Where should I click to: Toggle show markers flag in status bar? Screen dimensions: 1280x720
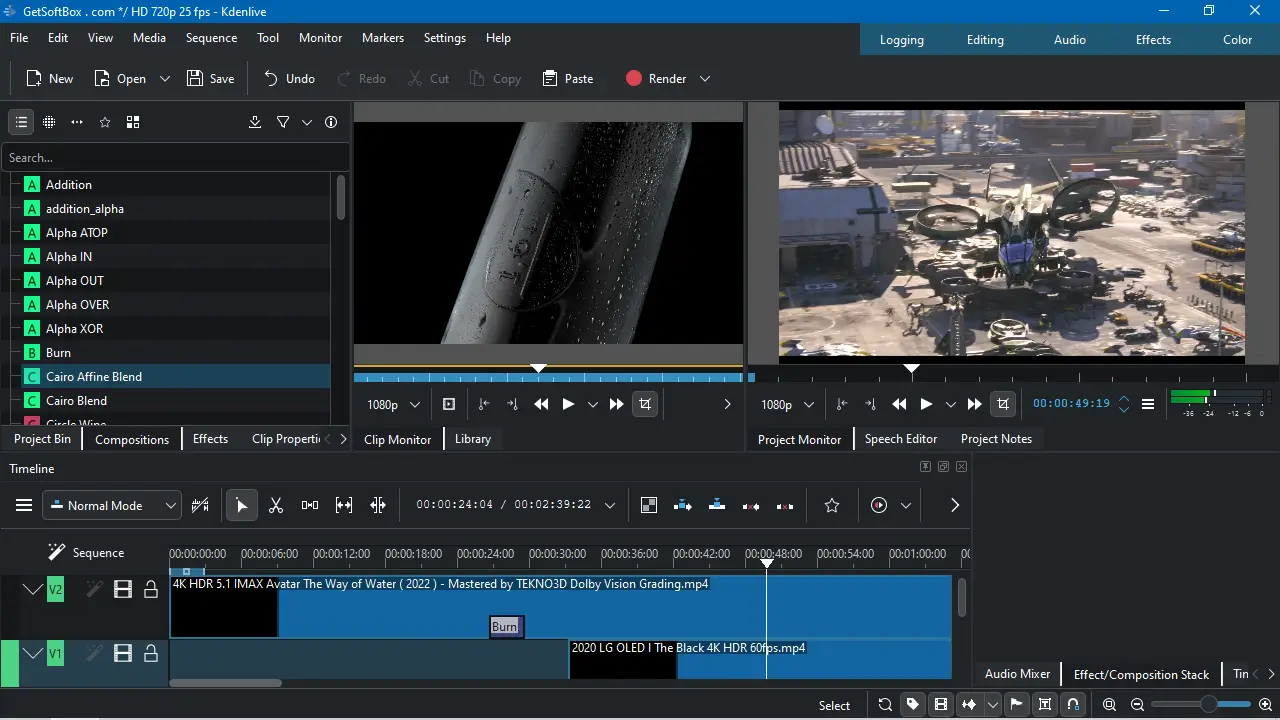pyautogui.click(x=1017, y=705)
